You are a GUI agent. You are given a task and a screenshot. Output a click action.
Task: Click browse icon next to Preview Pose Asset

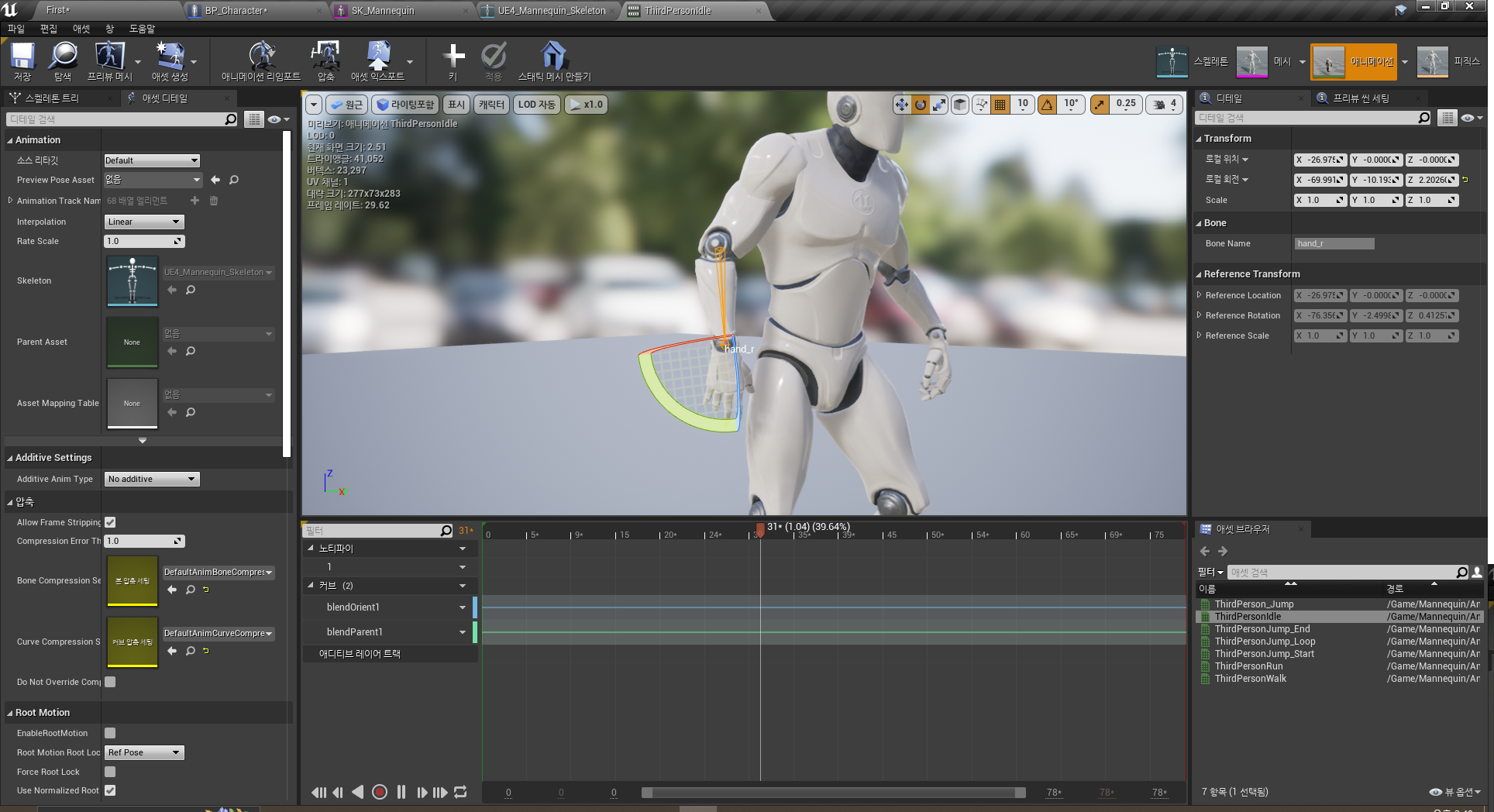click(x=234, y=180)
